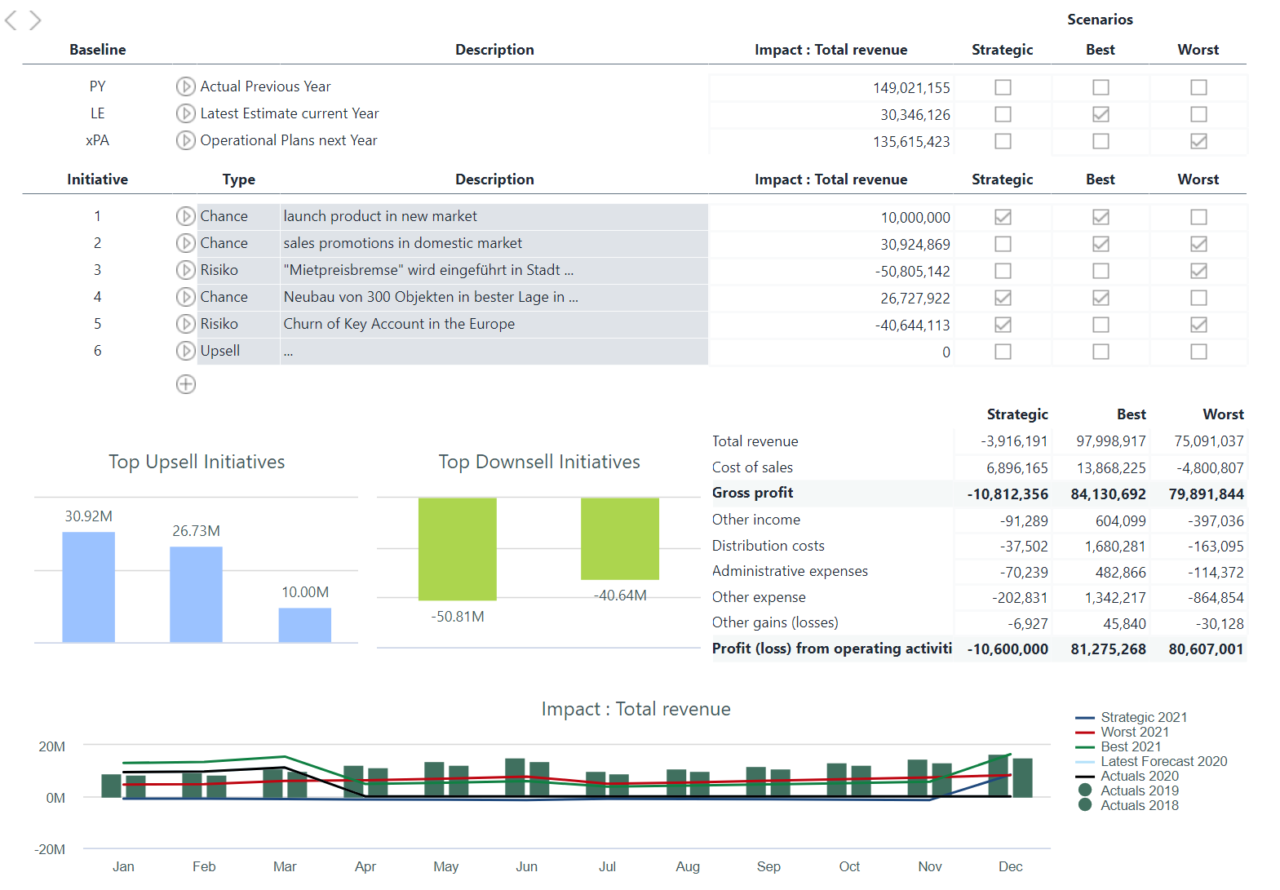Select the 30.92M upsell bar
Image resolution: width=1280 pixels, height=890 pixels.
coord(88,587)
